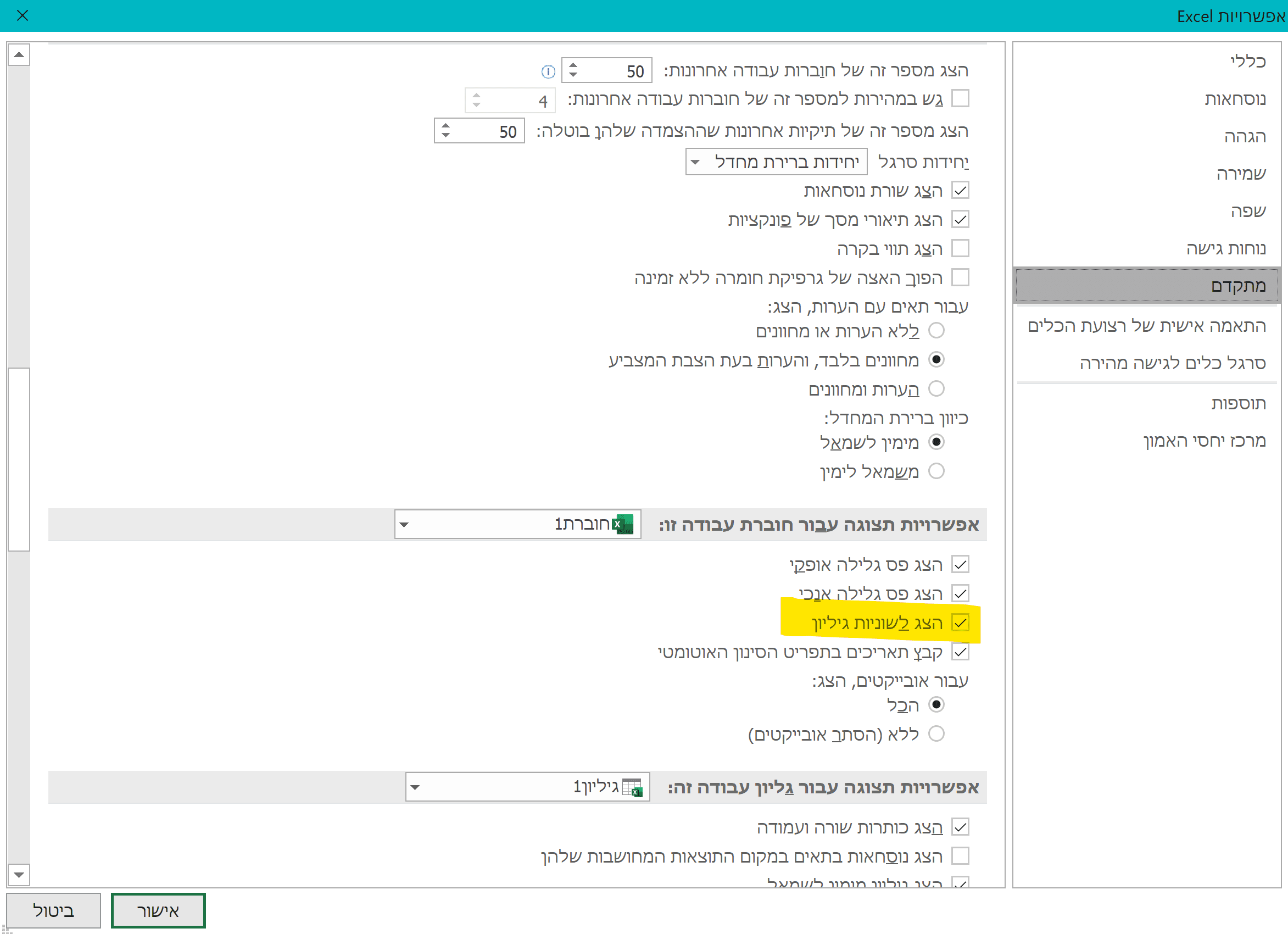This screenshot has width=1288, height=934.
Task: Click the info icon beside recent workbooks count
Action: [x=548, y=71]
